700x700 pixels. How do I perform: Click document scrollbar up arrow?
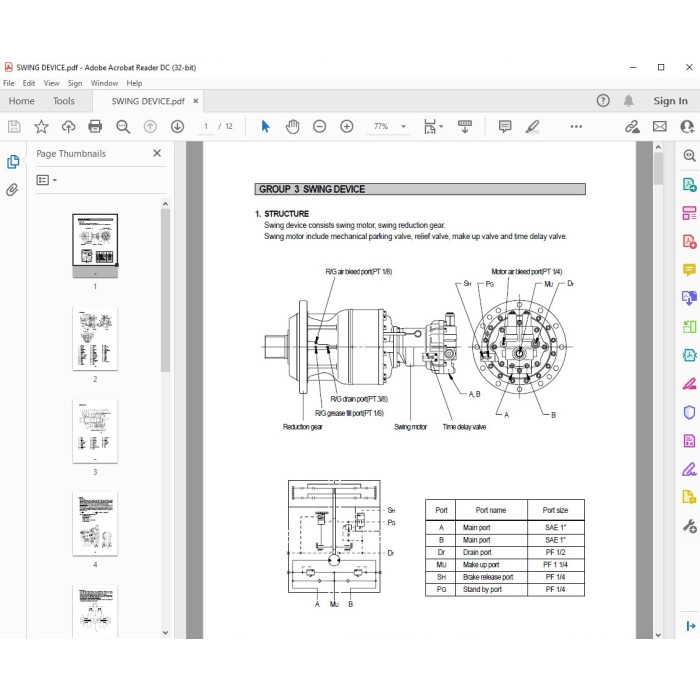tap(658, 147)
